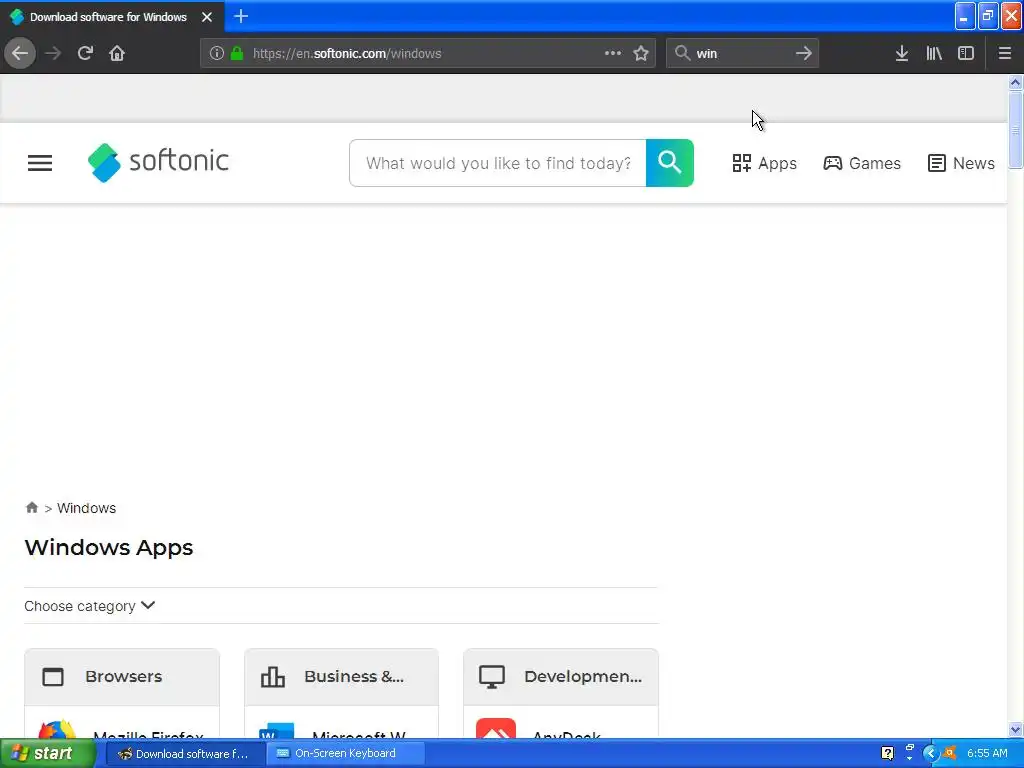The image size is (1024, 768).
Task: Open the browser downloads panel
Action: pyautogui.click(x=902, y=53)
